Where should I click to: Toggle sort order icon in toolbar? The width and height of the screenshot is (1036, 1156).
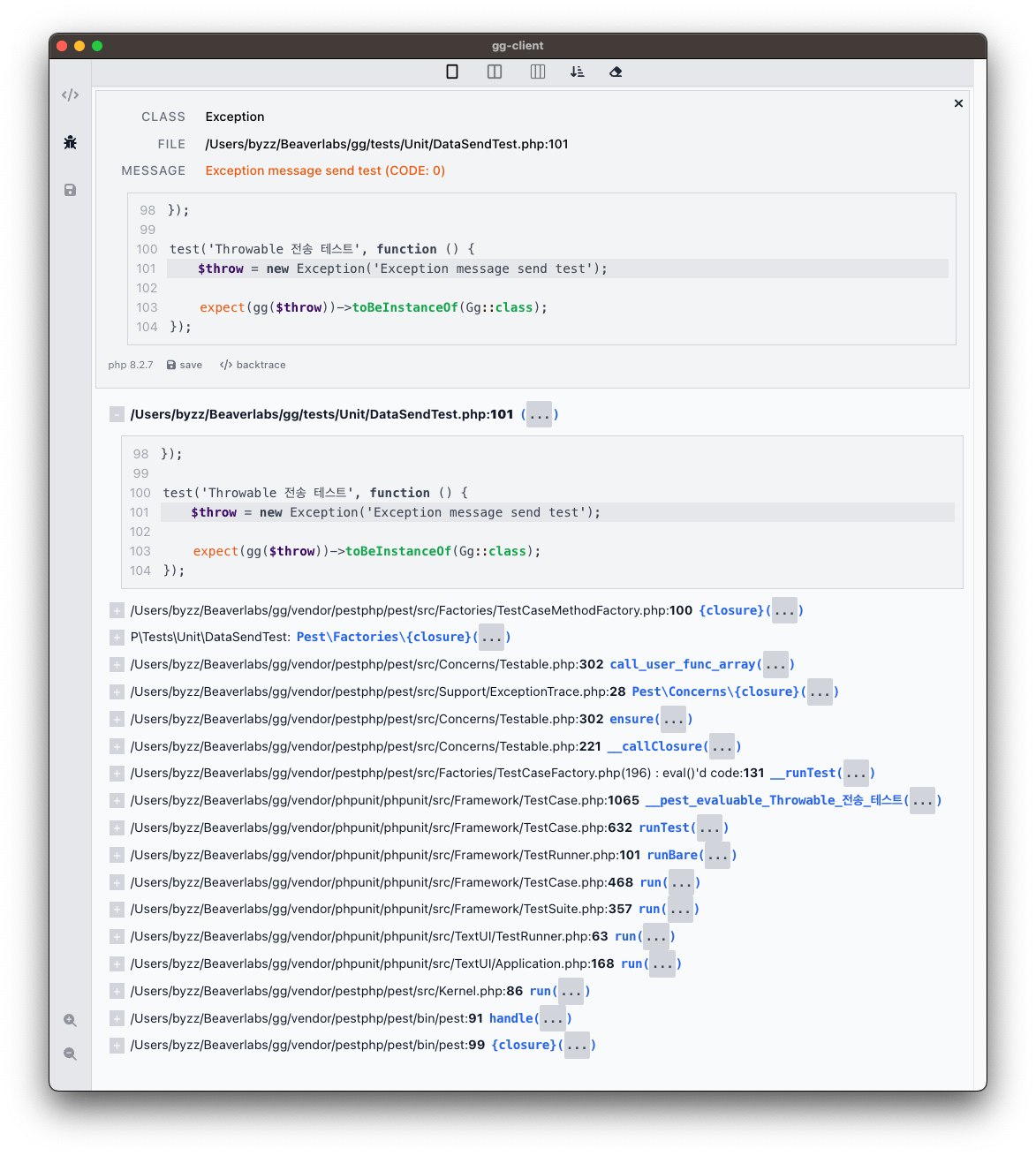pyautogui.click(x=578, y=72)
